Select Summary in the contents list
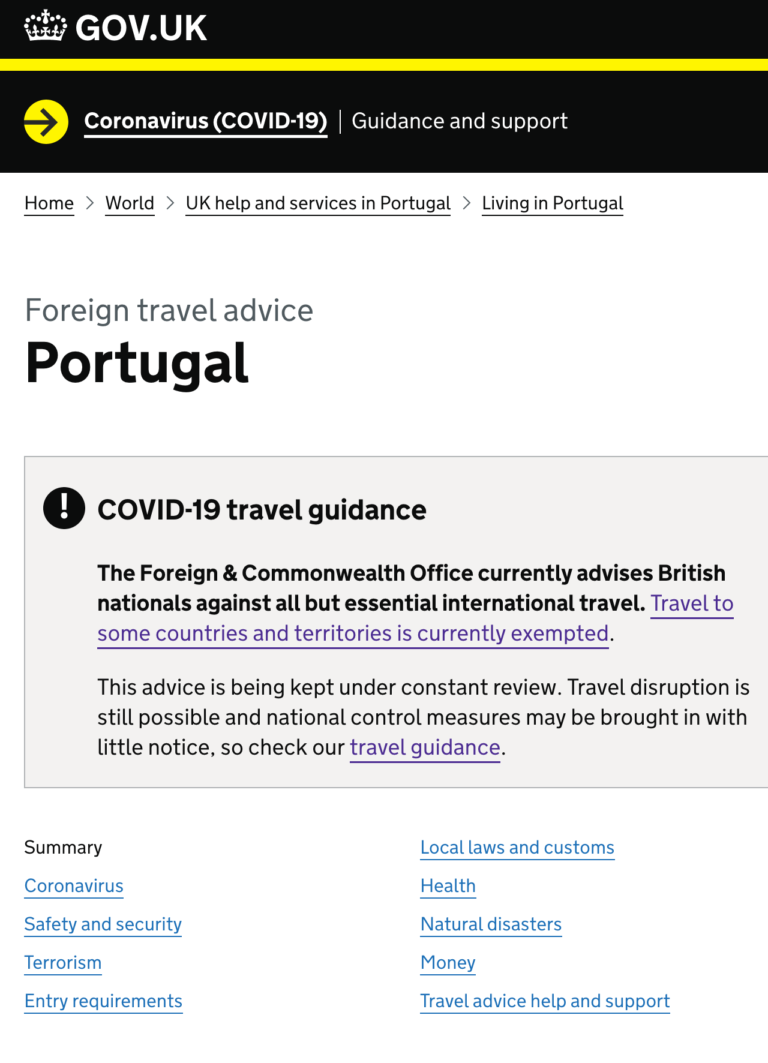768x1063 pixels. (63, 847)
